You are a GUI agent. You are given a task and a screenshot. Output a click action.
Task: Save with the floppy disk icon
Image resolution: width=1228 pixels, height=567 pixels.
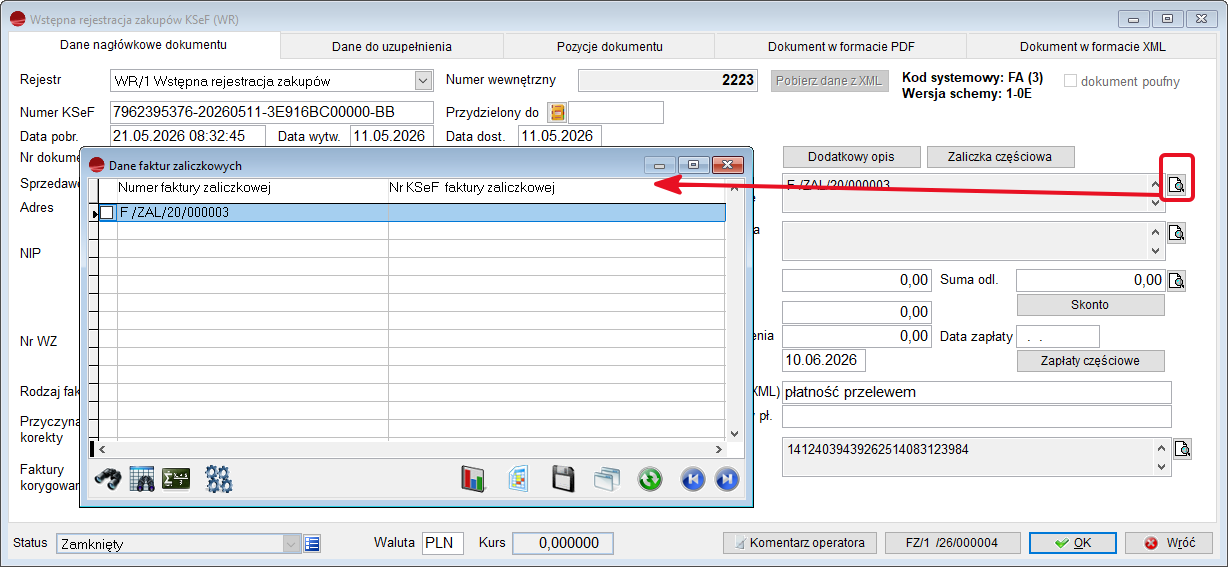(x=564, y=478)
